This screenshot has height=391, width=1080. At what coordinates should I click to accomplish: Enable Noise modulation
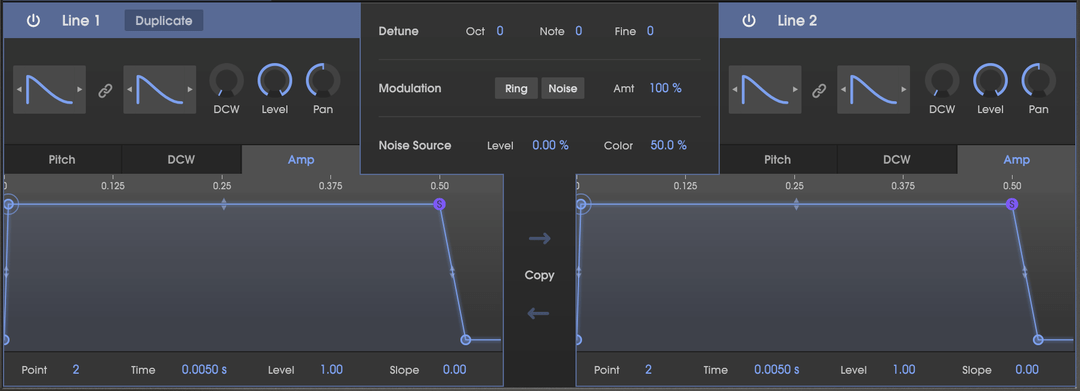tap(563, 88)
